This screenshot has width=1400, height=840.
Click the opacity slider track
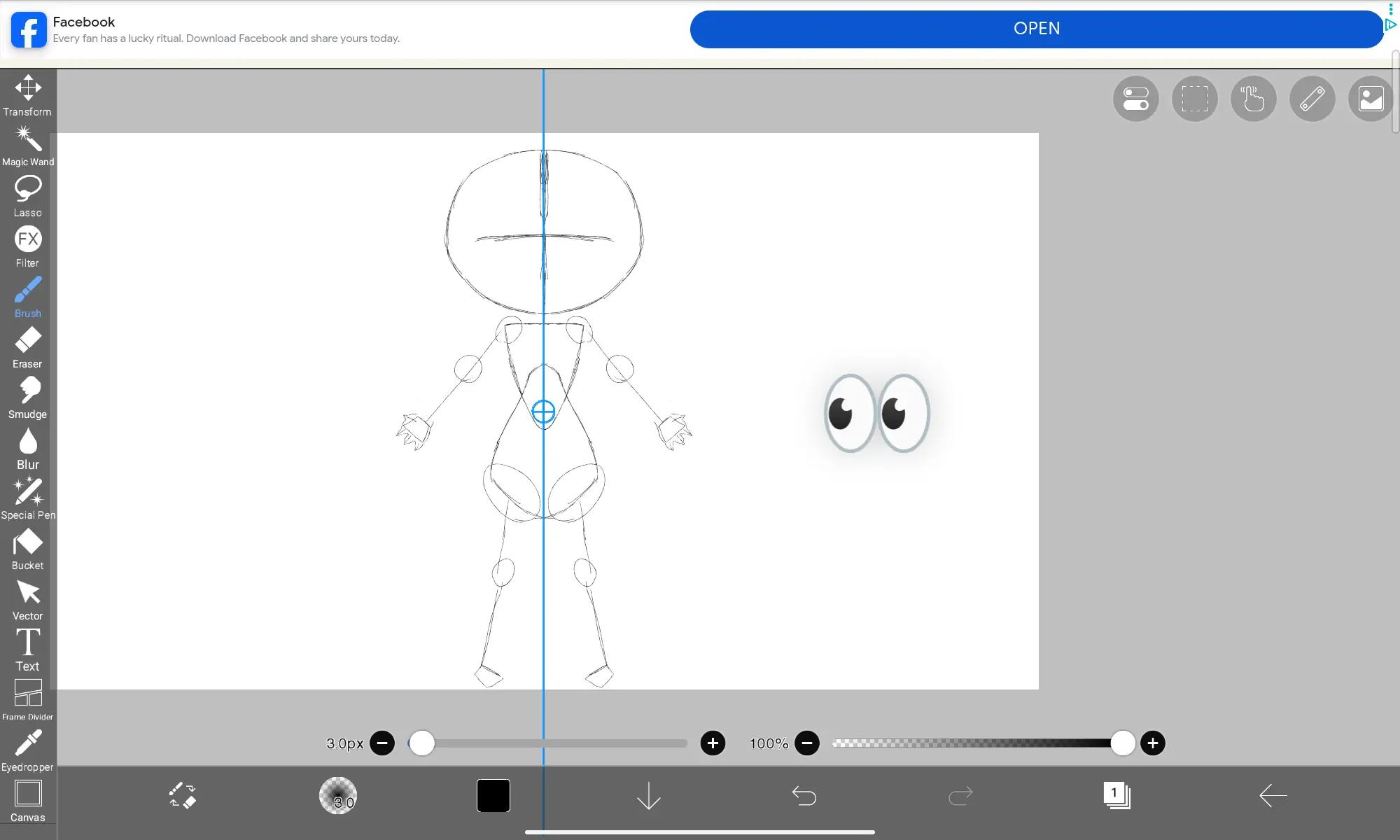(x=976, y=743)
